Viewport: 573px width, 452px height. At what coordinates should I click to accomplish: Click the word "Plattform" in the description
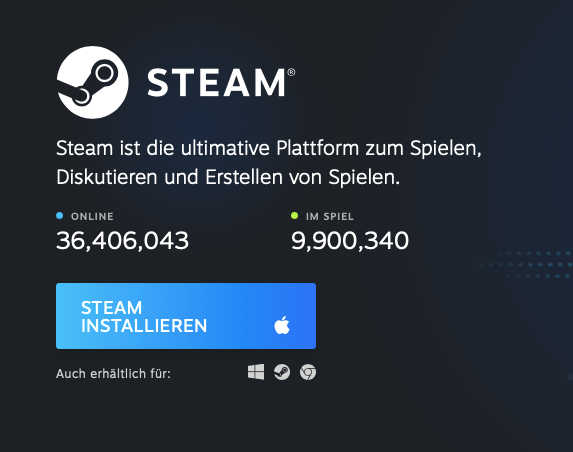tap(318, 148)
